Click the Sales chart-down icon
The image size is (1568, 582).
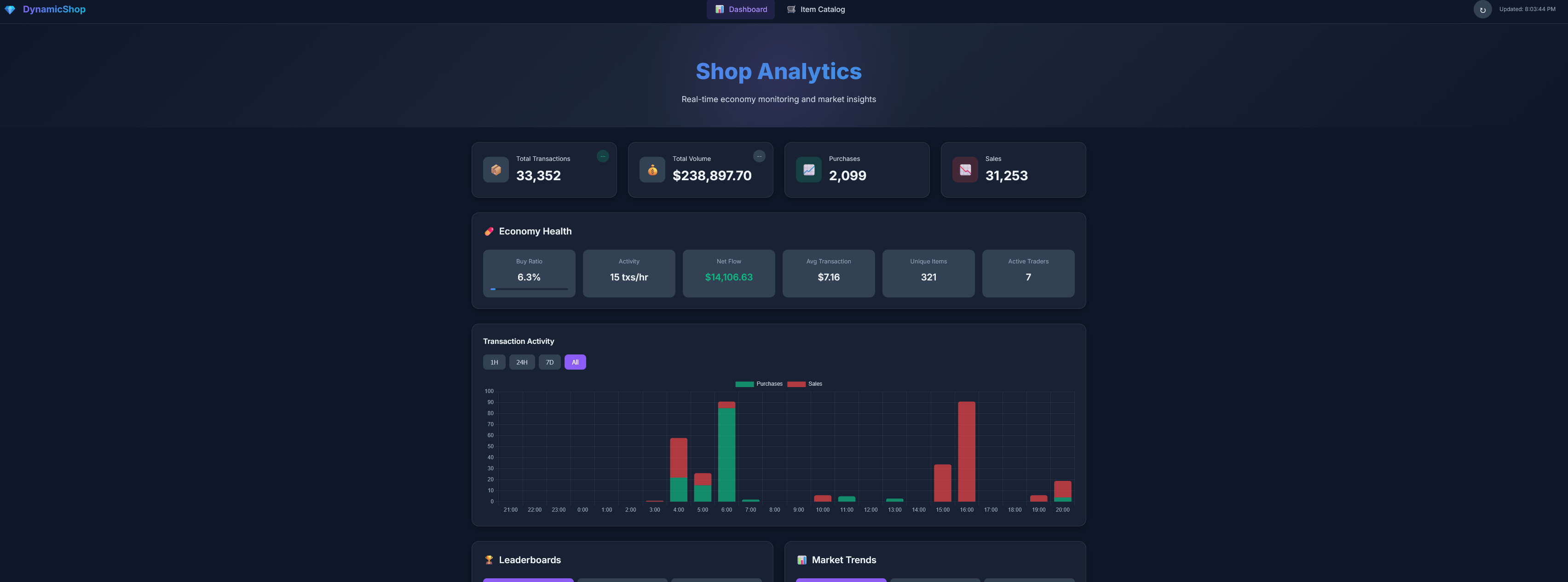click(x=965, y=170)
